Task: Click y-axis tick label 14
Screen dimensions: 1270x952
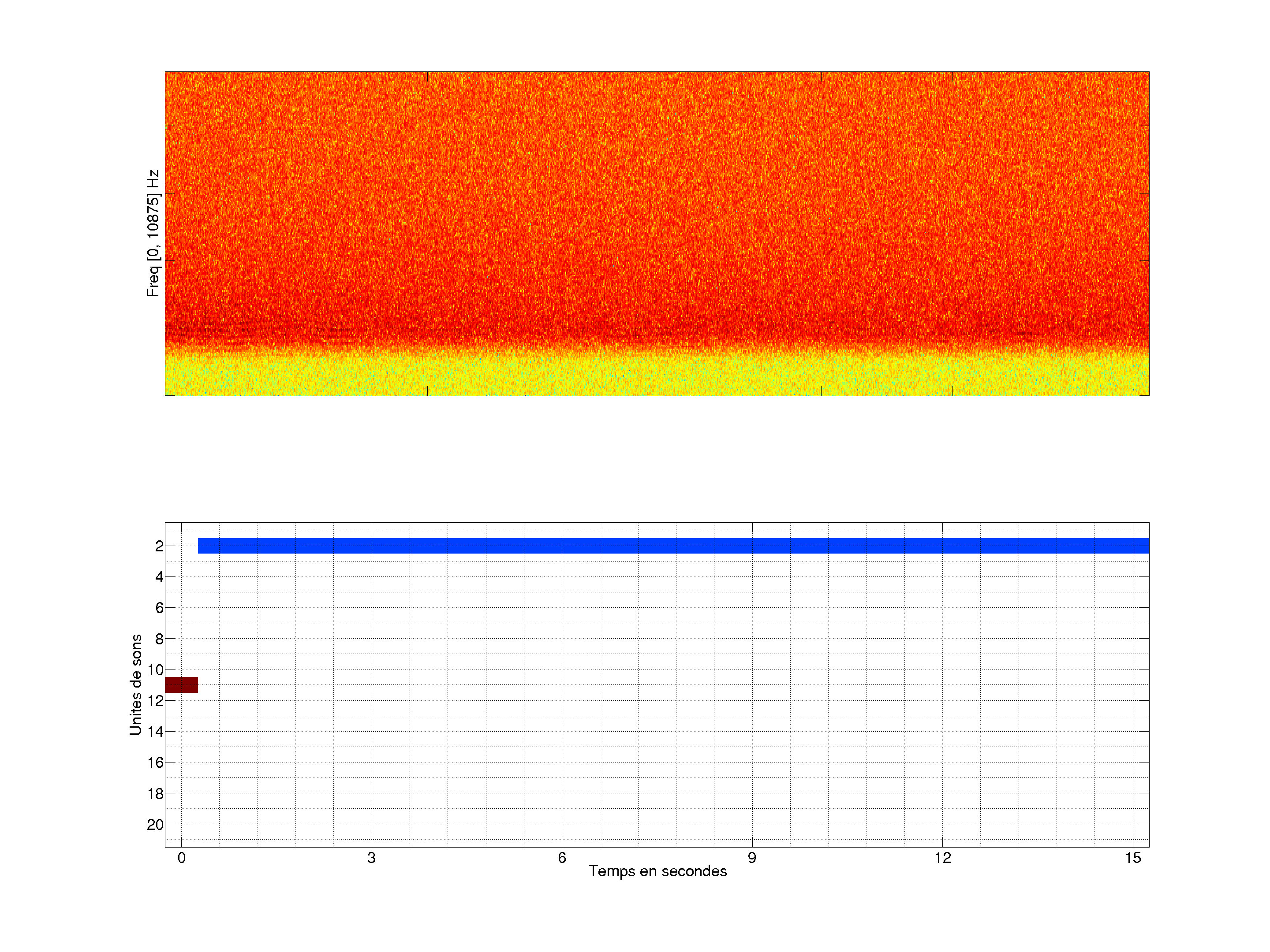Action: click(155, 732)
